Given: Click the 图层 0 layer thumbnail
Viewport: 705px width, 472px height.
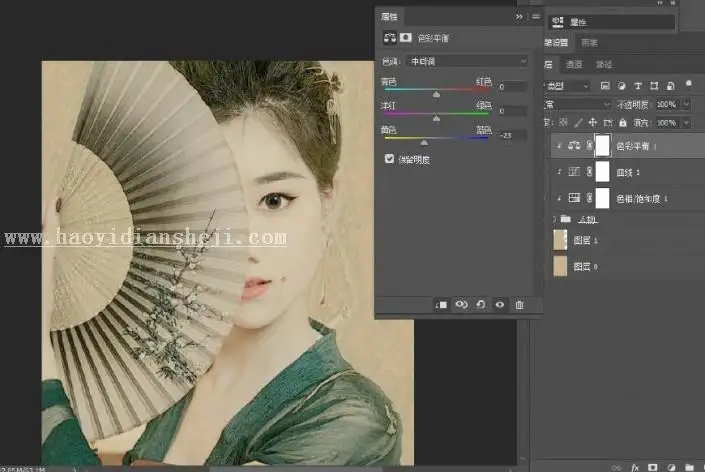Looking at the screenshot, I should (560, 266).
